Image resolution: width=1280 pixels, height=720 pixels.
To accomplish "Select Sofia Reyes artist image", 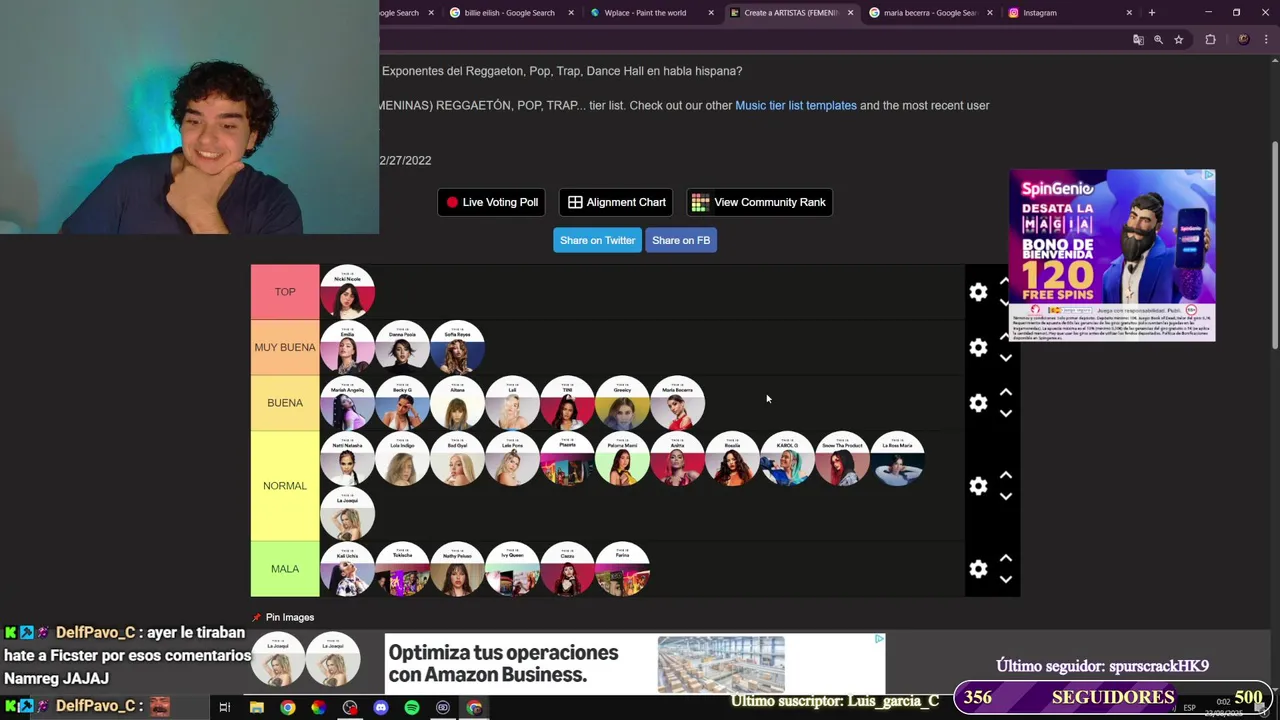I will point(457,347).
